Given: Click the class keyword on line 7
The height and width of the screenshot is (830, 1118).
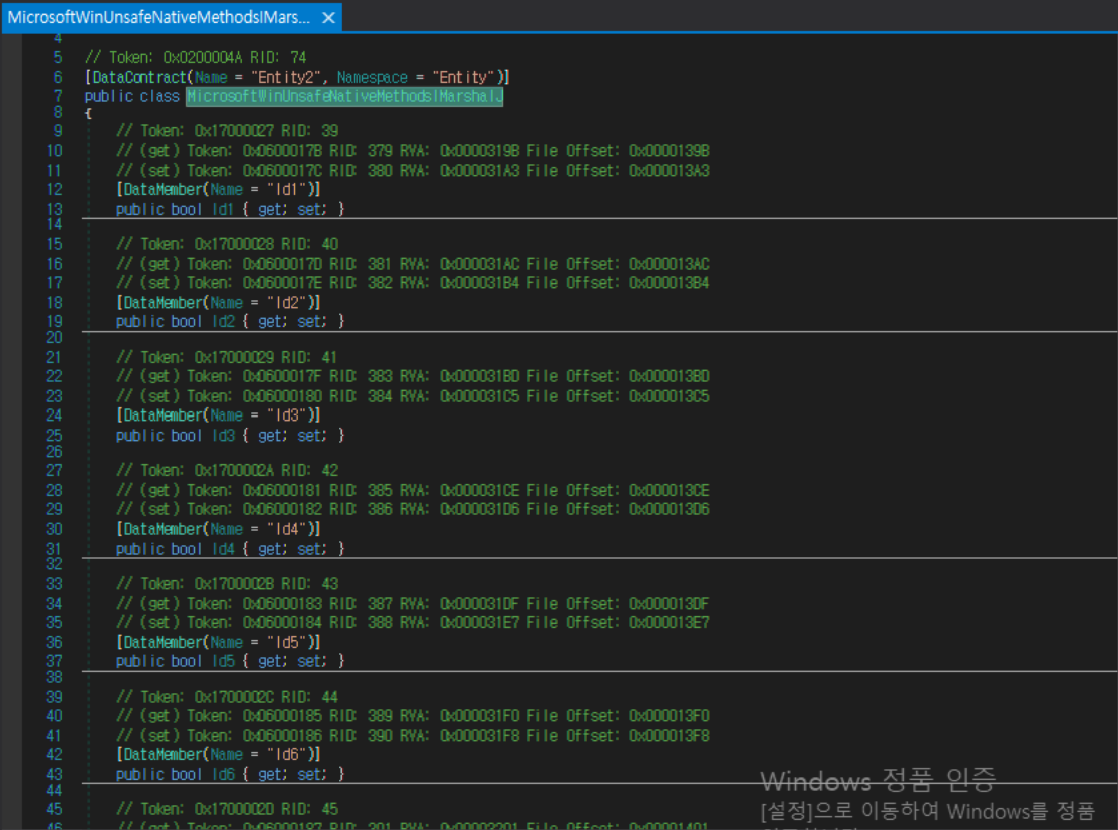Looking at the screenshot, I should [x=160, y=96].
